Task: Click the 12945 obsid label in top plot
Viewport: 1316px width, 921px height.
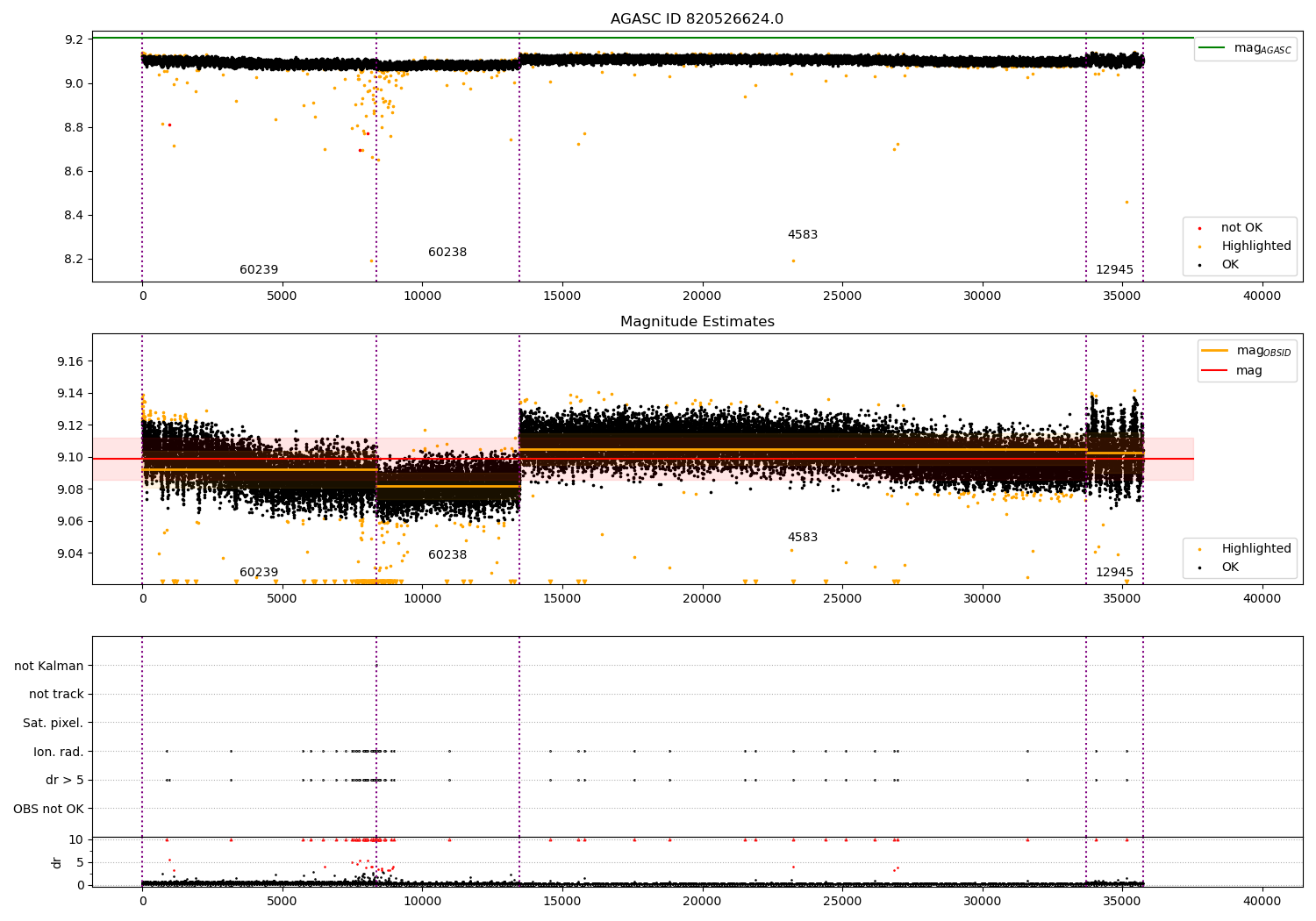Action: coord(1114,269)
